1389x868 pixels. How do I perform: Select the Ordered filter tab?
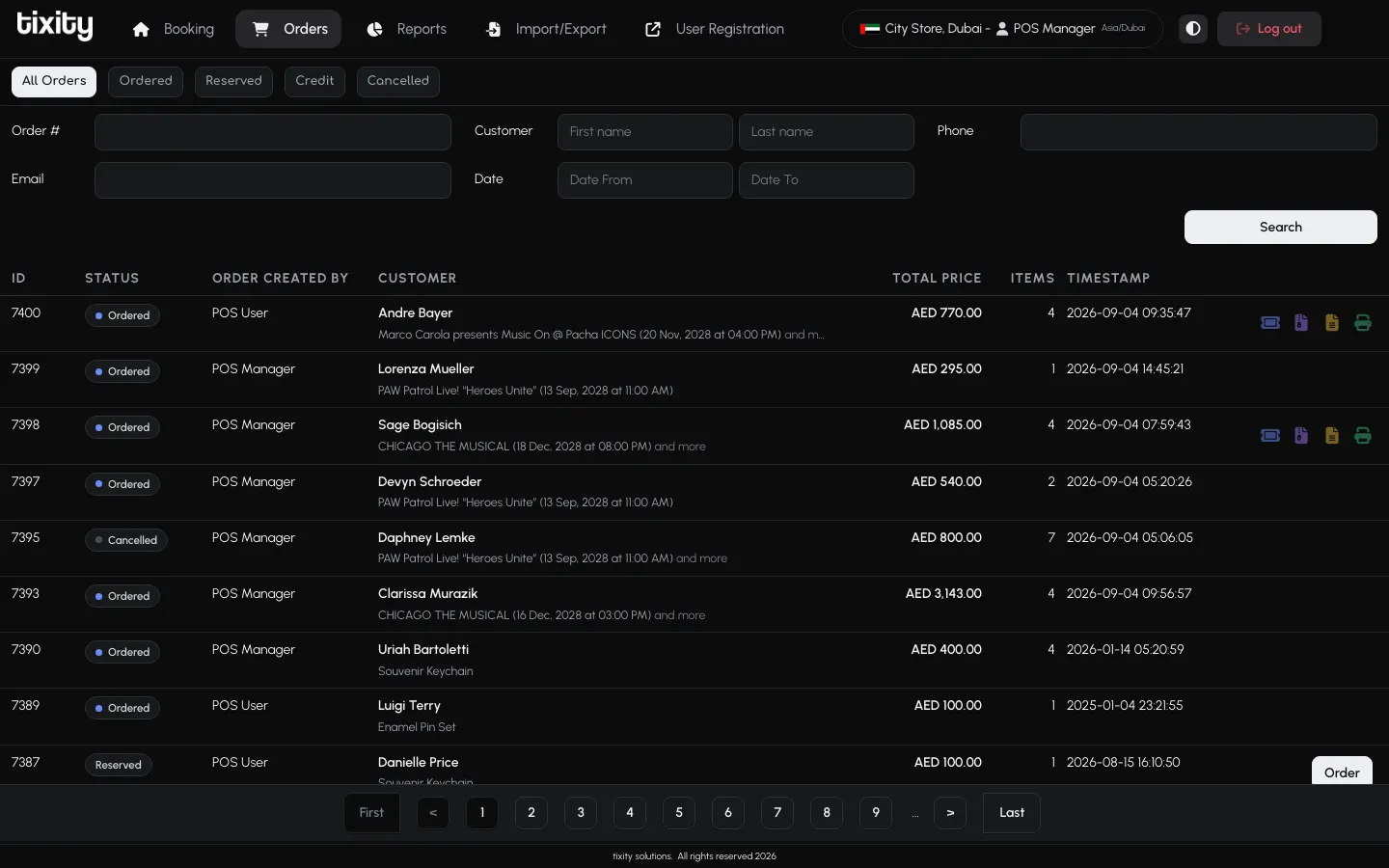point(146,81)
